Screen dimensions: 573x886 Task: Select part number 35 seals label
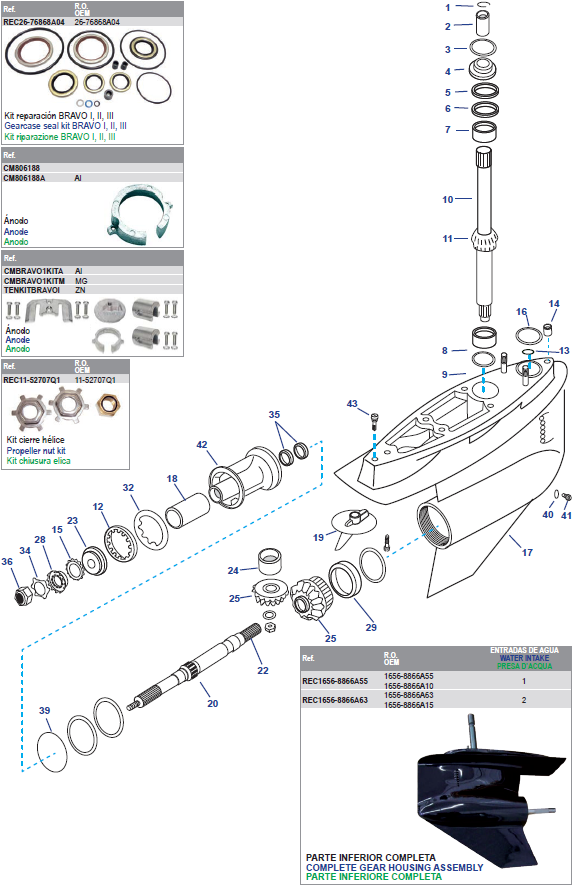coord(274,415)
